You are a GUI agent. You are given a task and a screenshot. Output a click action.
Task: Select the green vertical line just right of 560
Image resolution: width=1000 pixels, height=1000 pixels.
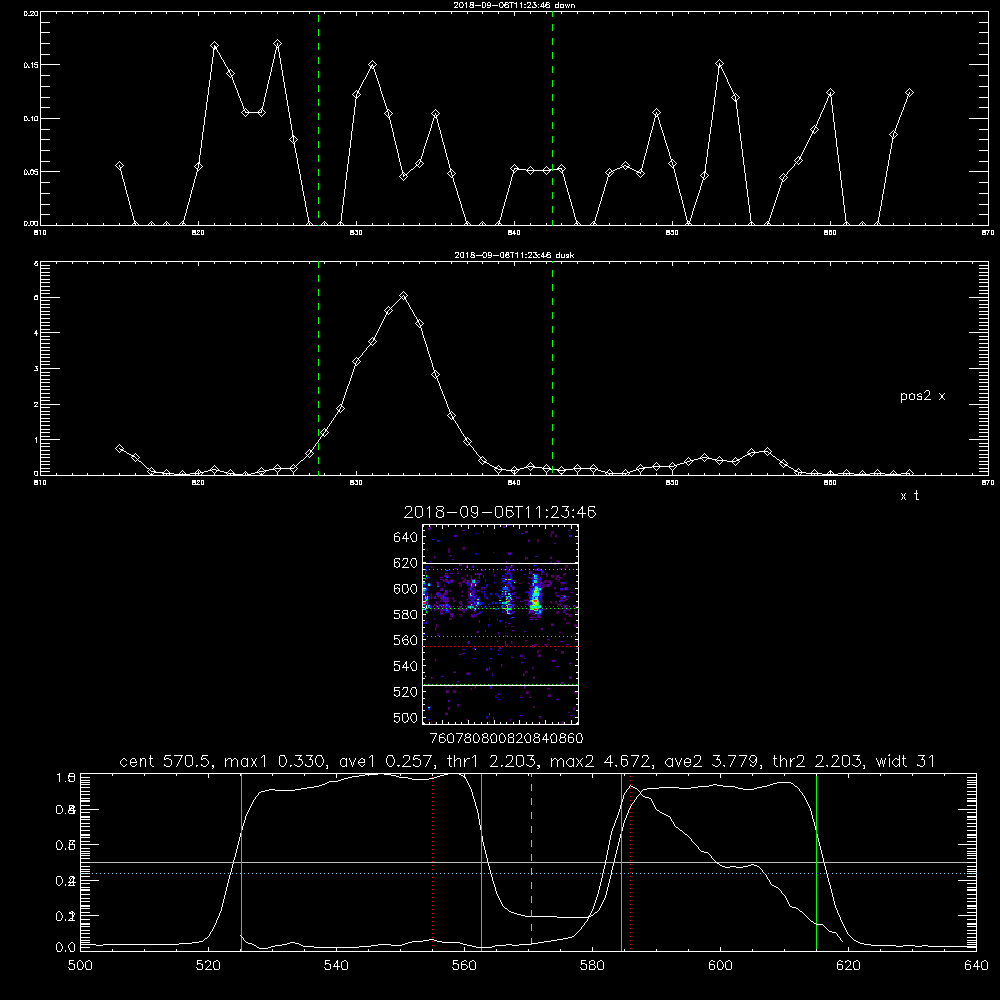tap(482, 861)
